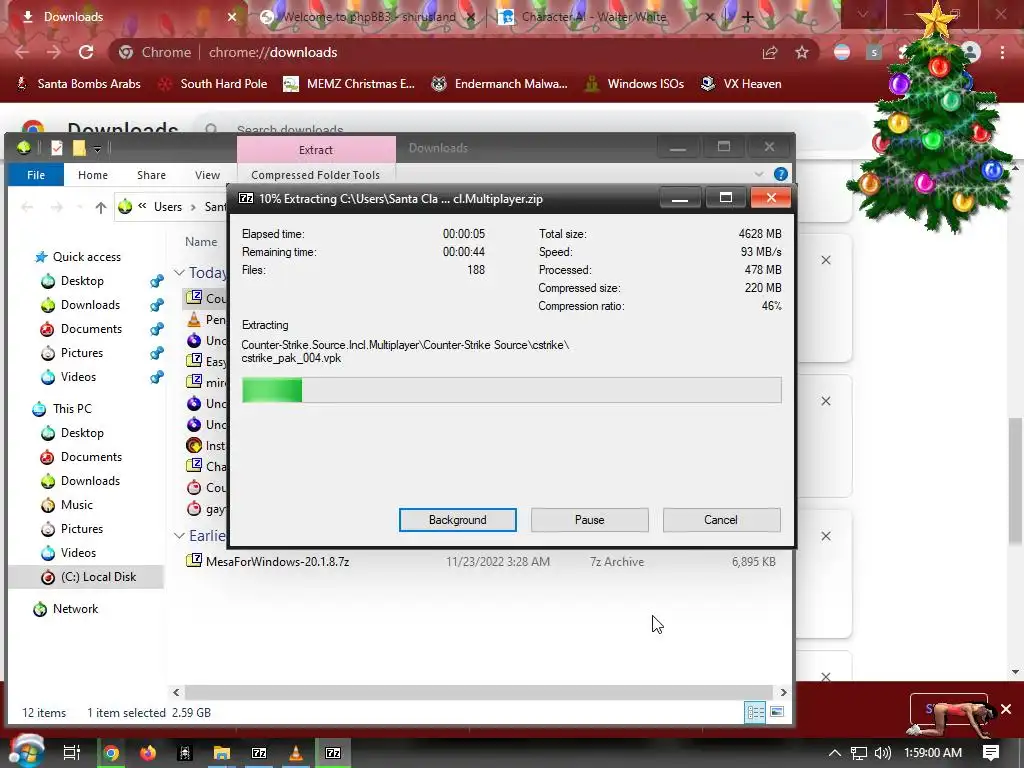Select Network in the navigation pane
Image resolution: width=1024 pixels, height=768 pixels.
pos(75,609)
